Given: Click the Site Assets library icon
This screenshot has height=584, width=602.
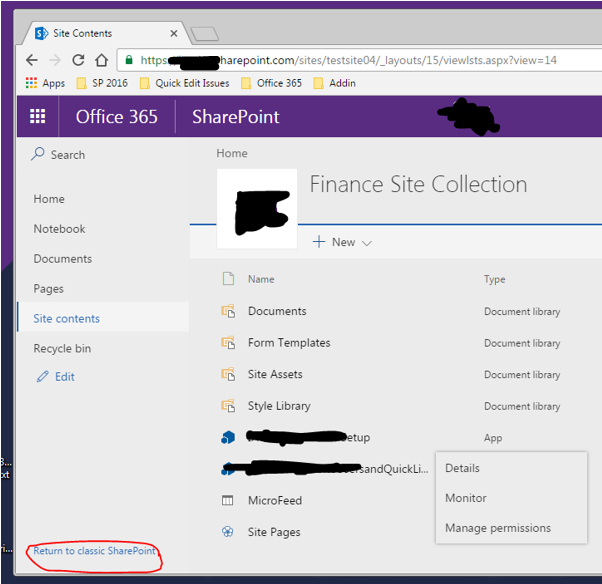Looking at the screenshot, I should [228, 374].
